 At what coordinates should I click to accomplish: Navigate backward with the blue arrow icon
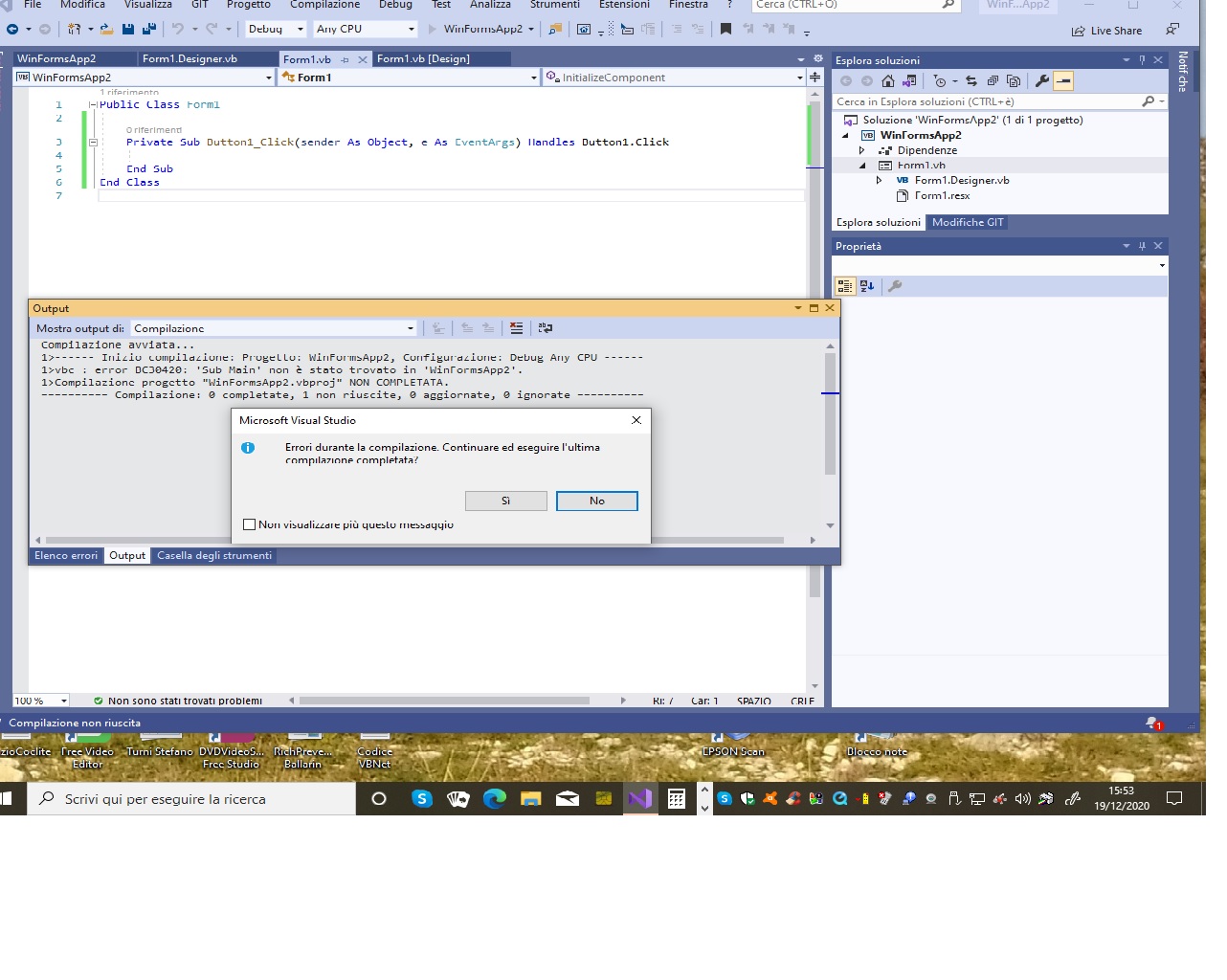pyautogui.click(x=12, y=29)
